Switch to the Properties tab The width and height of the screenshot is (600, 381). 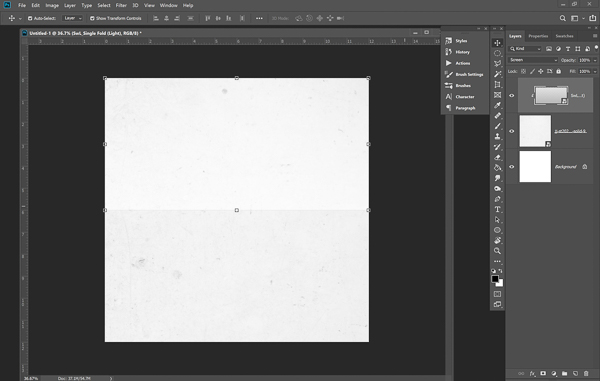tap(538, 36)
